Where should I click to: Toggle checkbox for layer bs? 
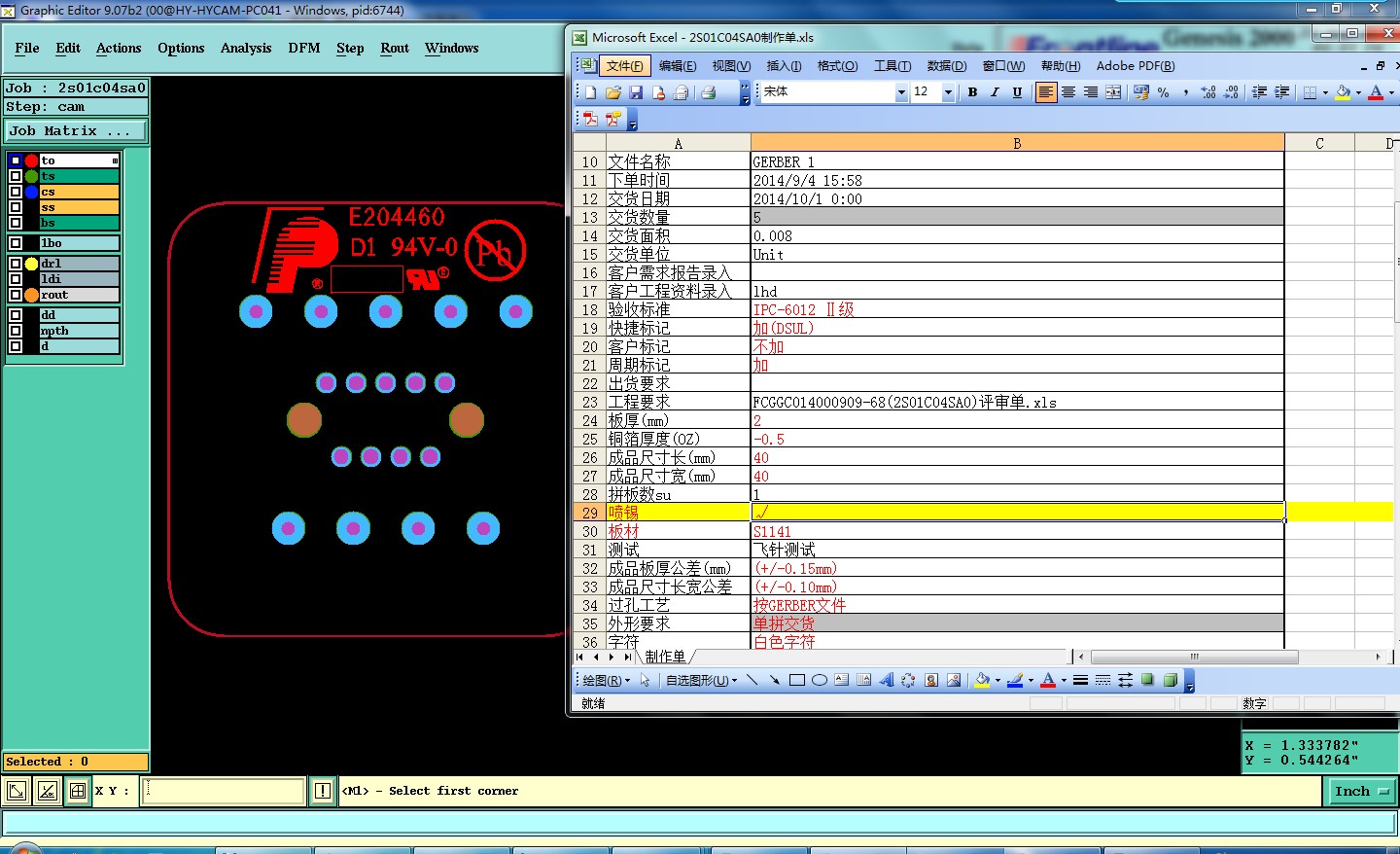tap(16, 223)
